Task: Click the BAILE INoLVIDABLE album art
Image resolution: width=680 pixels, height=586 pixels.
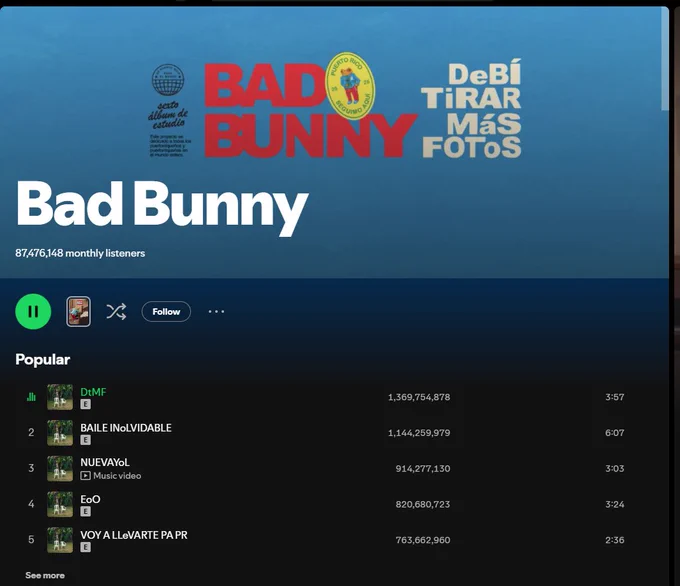Action: [60, 432]
